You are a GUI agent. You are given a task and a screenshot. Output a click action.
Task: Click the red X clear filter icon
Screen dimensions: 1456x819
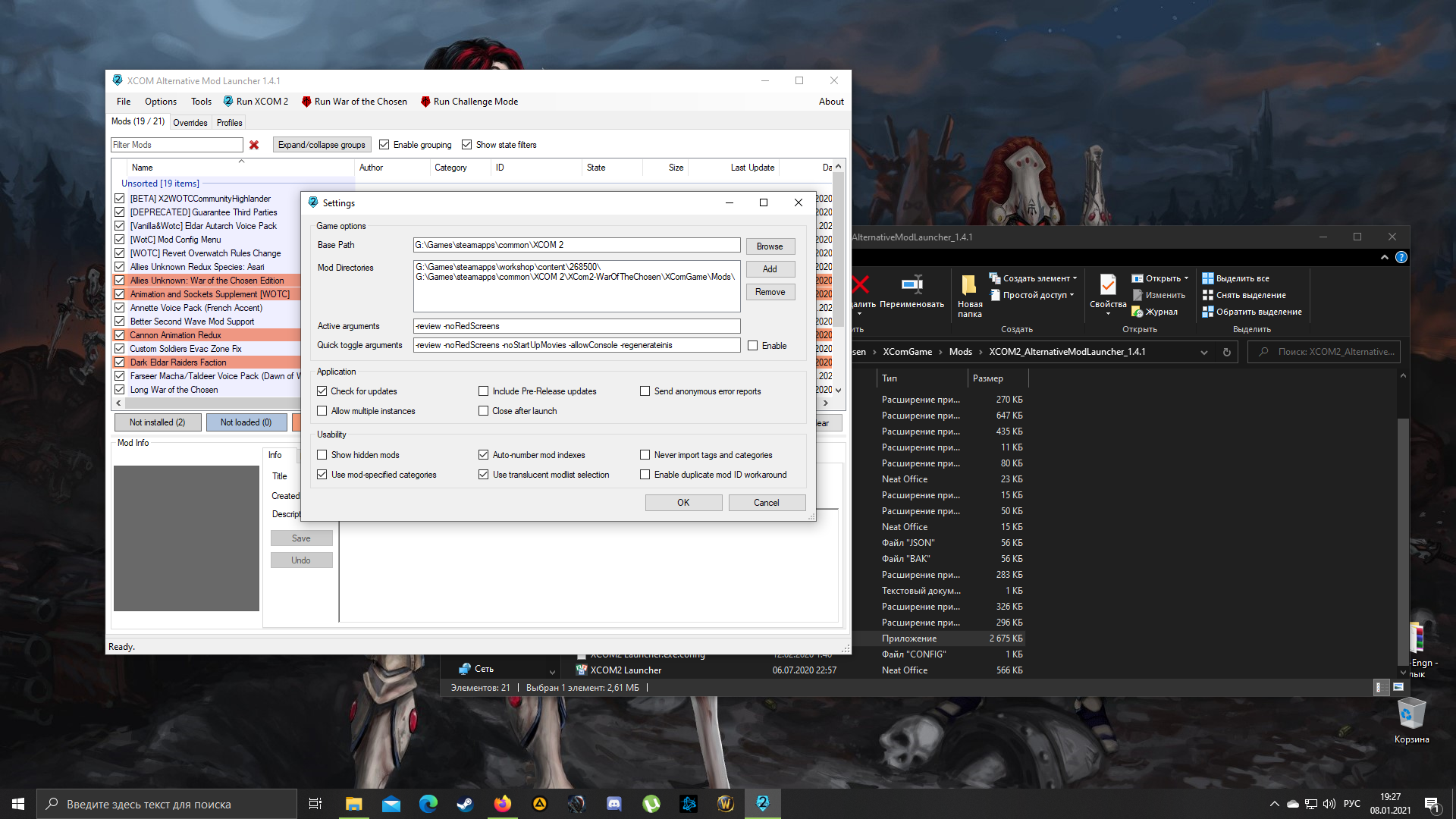pyautogui.click(x=254, y=145)
